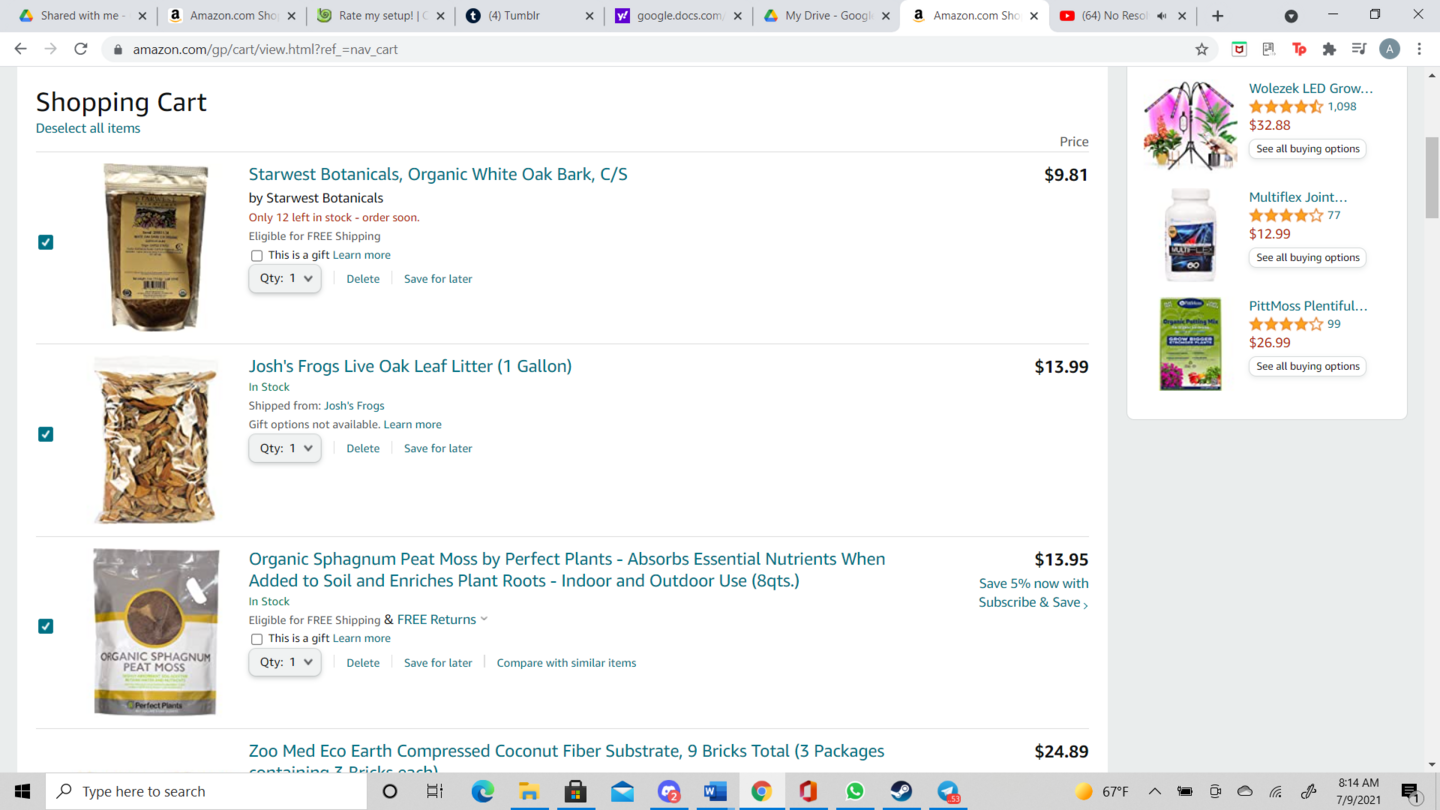The height and width of the screenshot is (810, 1440).
Task: Open WhatsApp from the taskbar
Action: tap(855, 791)
